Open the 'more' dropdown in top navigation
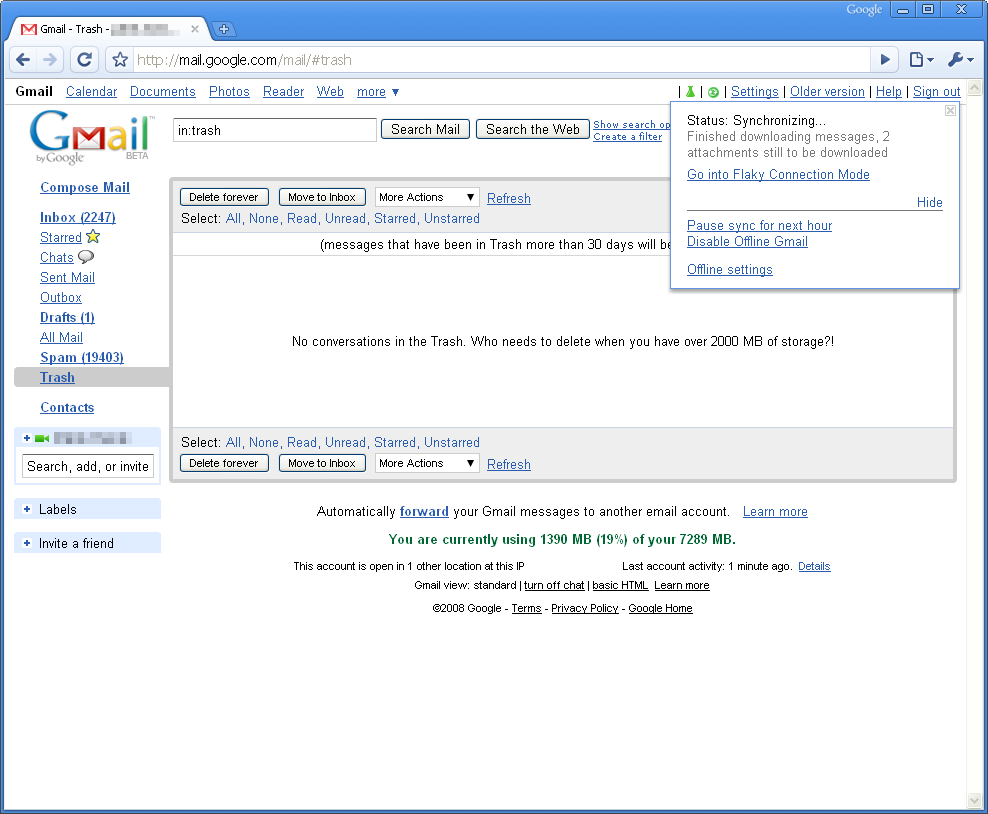This screenshot has width=988, height=814. 377,92
